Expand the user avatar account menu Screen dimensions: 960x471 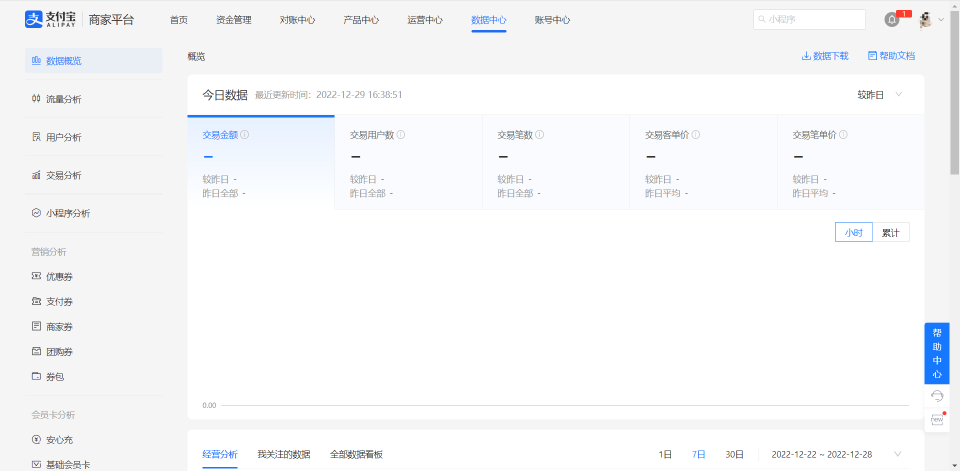[931, 20]
